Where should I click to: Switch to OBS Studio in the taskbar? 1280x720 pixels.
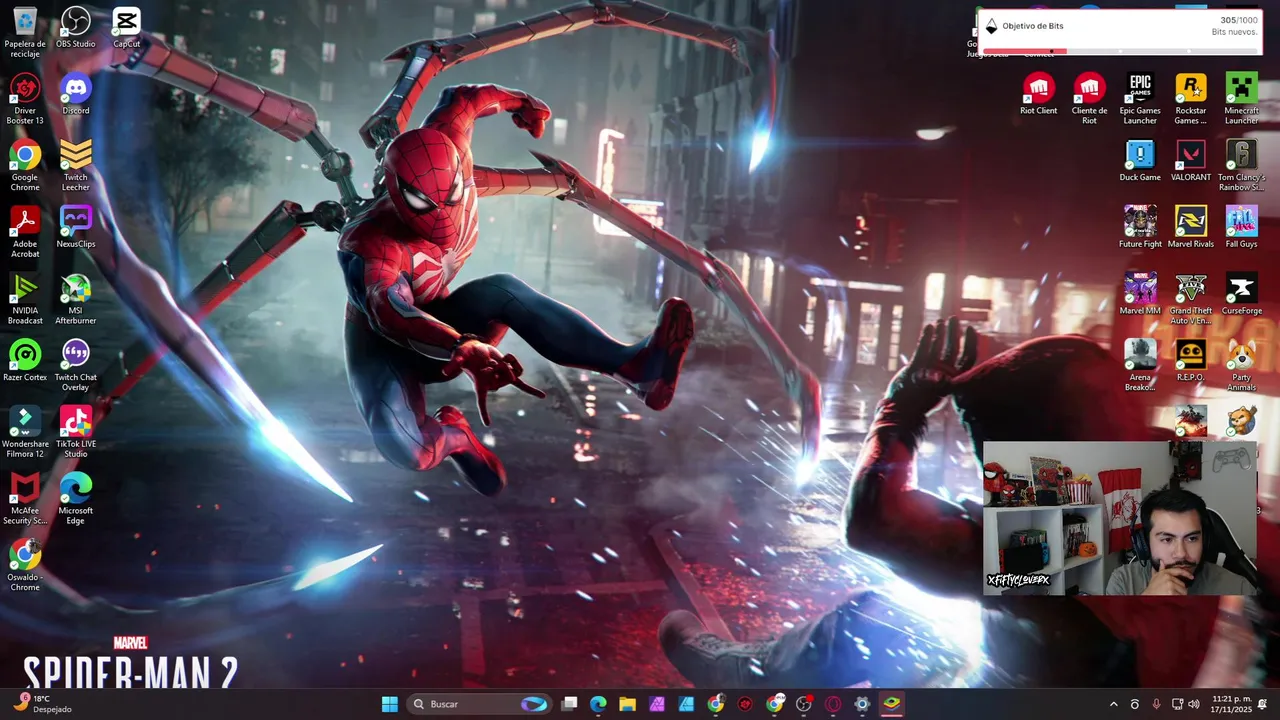pyautogui.click(x=804, y=704)
